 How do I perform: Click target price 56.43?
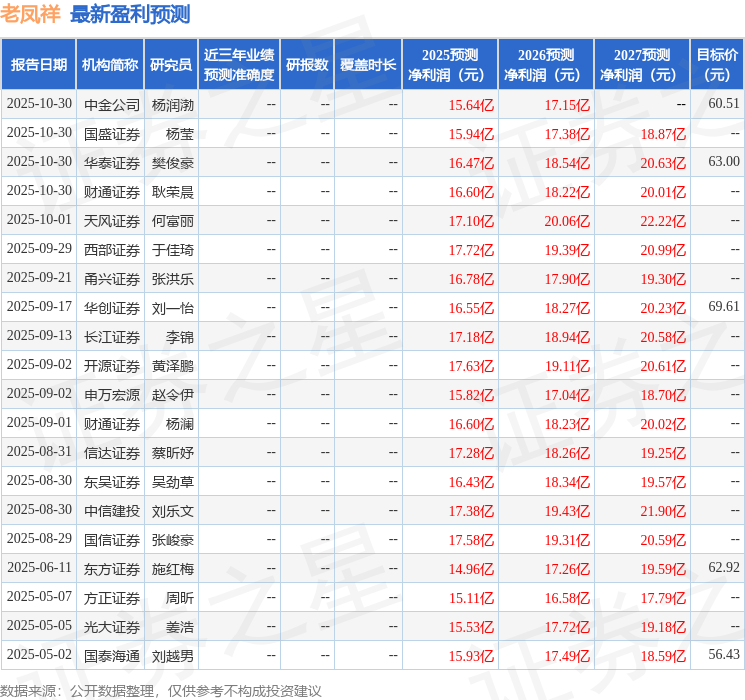point(724,654)
